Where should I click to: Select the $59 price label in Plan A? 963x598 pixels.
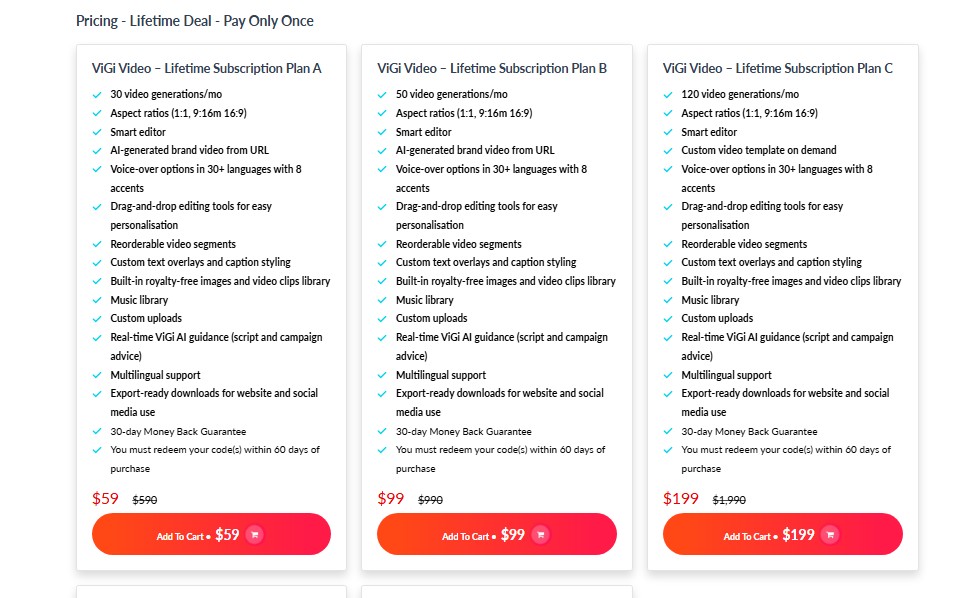(x=105, y=499)
